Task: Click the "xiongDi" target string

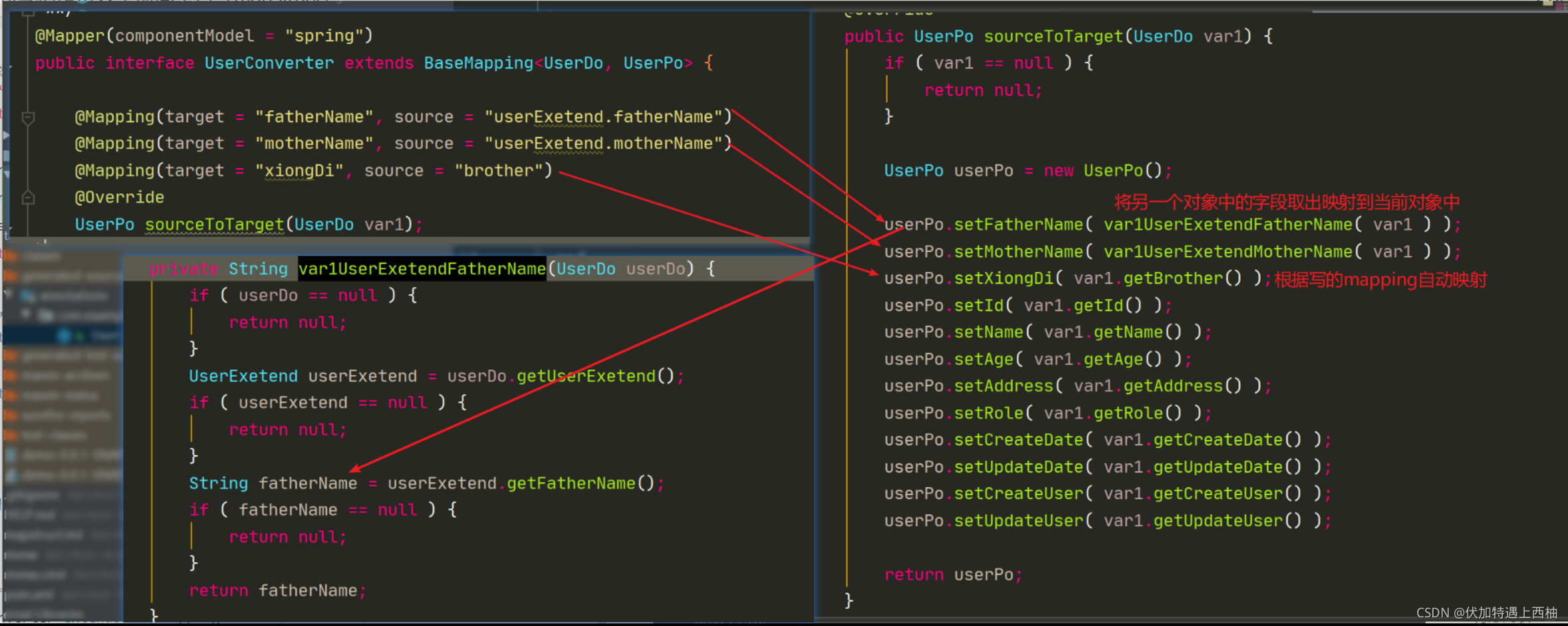Action: [299, 171]
